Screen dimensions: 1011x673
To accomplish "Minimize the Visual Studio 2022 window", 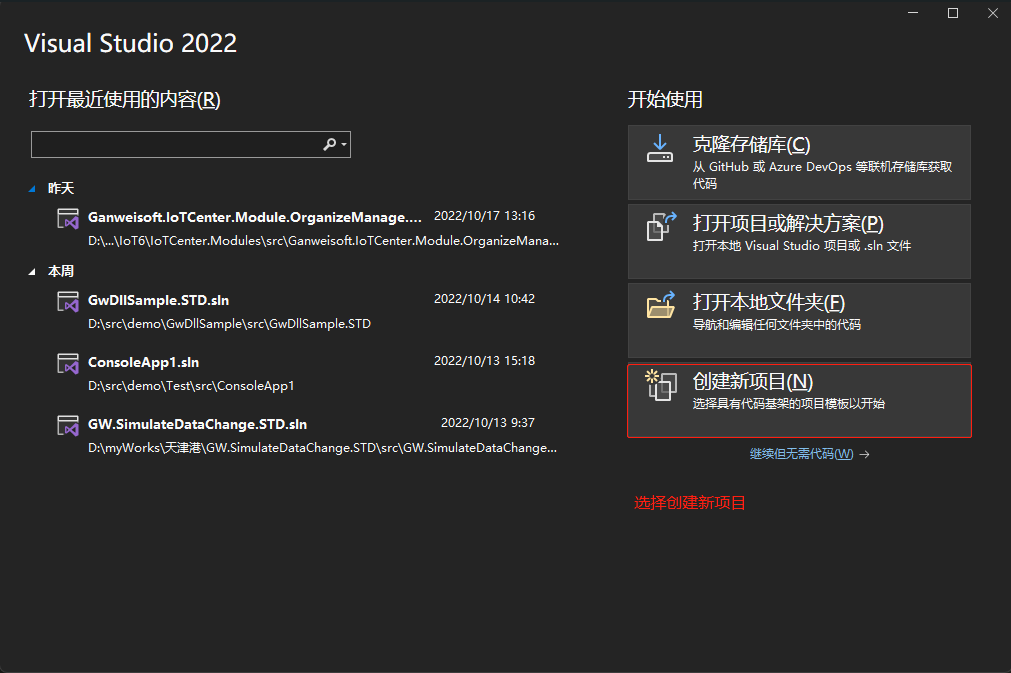I will (913, 13).
